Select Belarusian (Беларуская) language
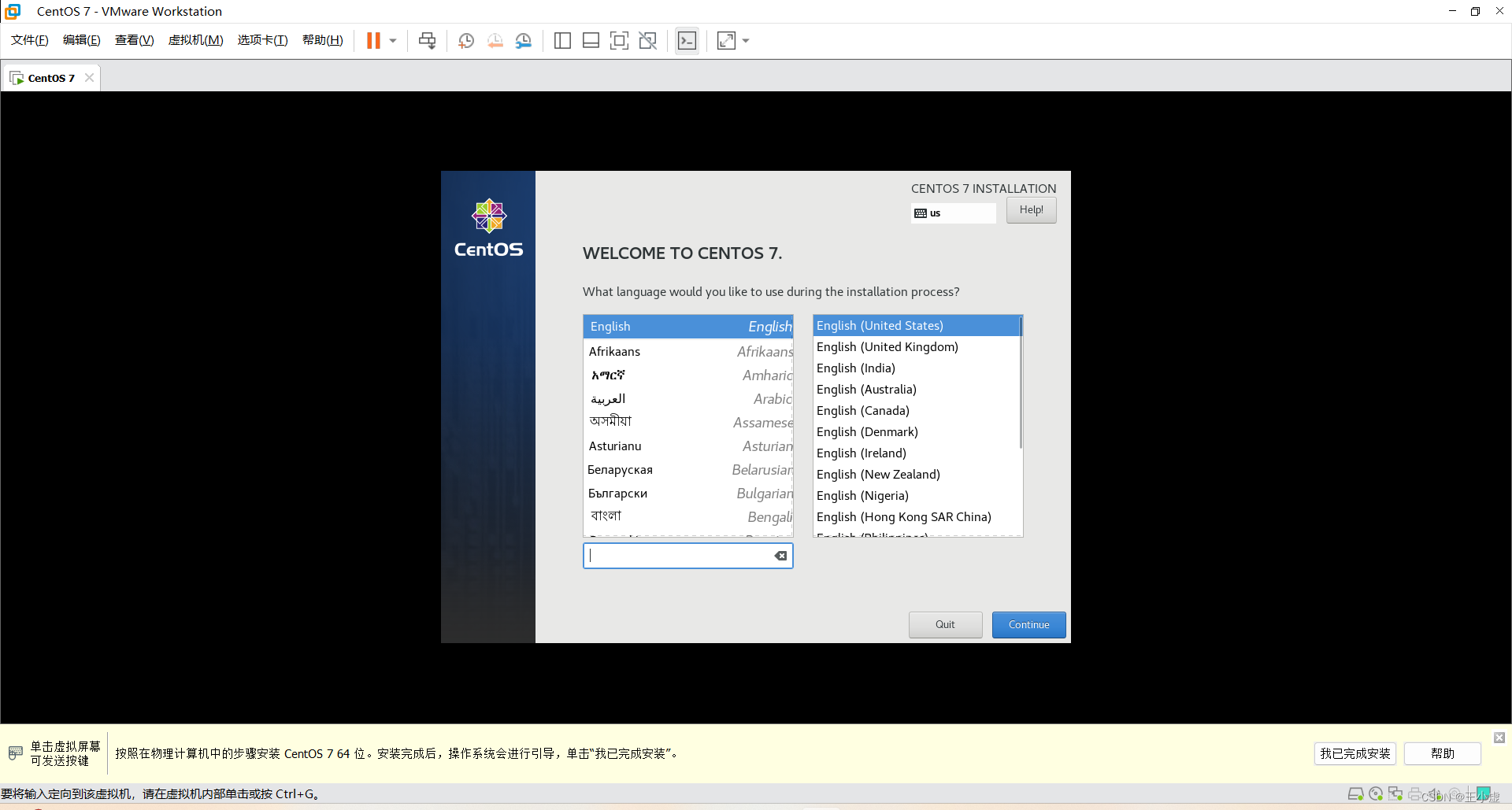Viewport: 1512px width, 810px height. tap(688, 470)
